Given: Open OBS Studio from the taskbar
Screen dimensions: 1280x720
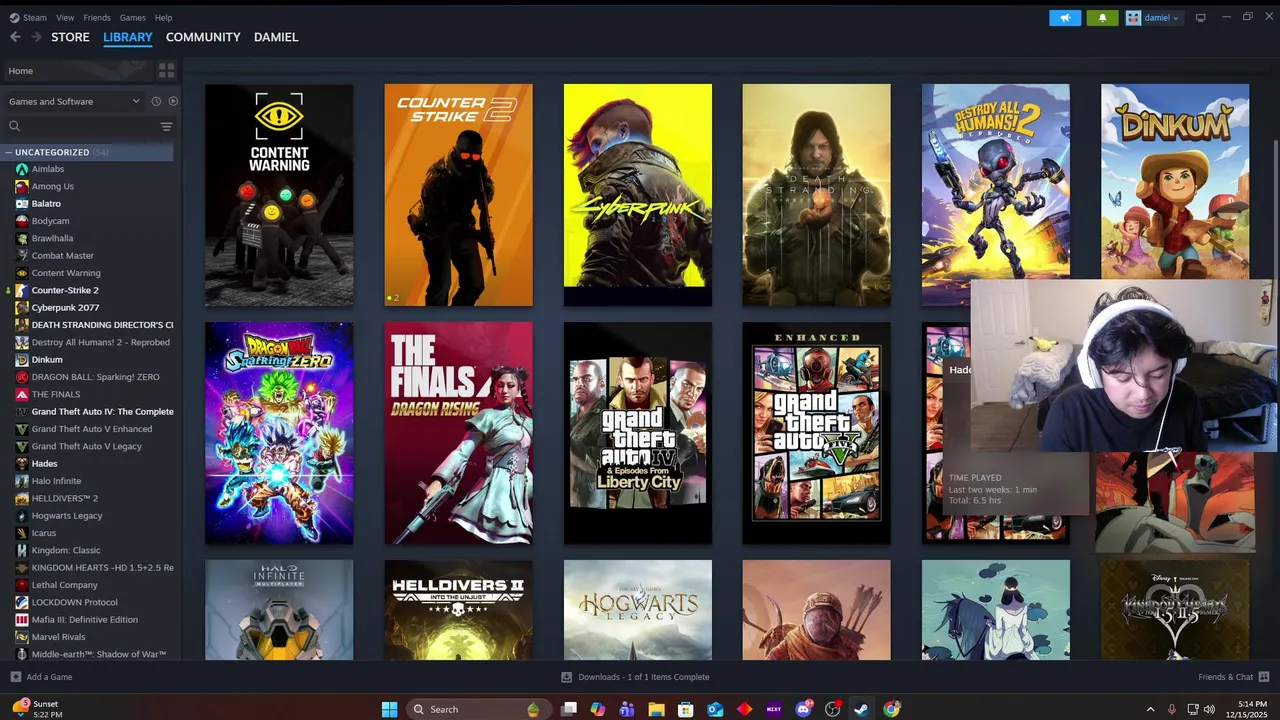Looking at the screenshot, I should click(832, 709).
